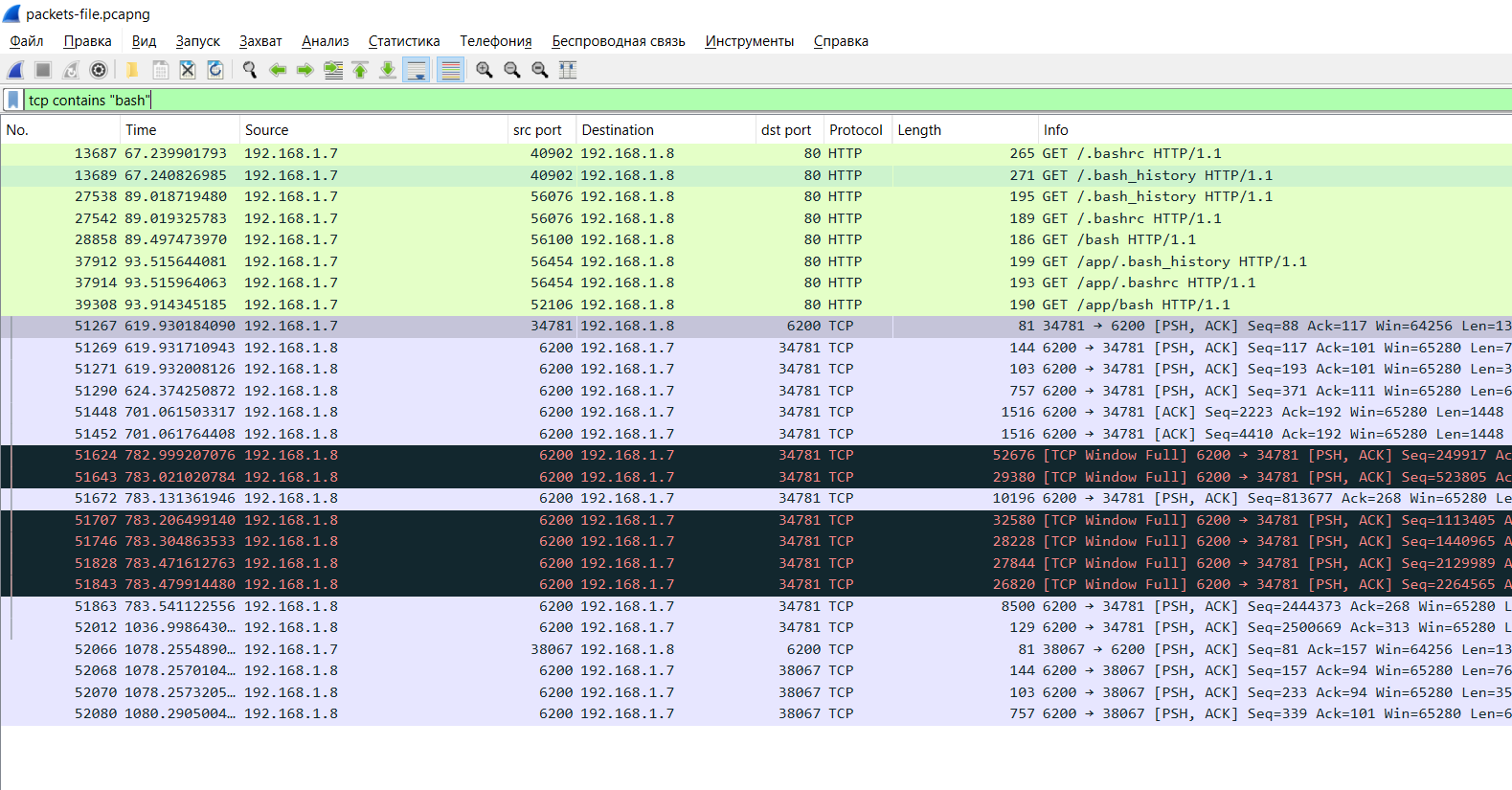Sort by the Length column header
Image resolution: width=1512 pixels, height=790 pixels.
click(x=965, y=130)
